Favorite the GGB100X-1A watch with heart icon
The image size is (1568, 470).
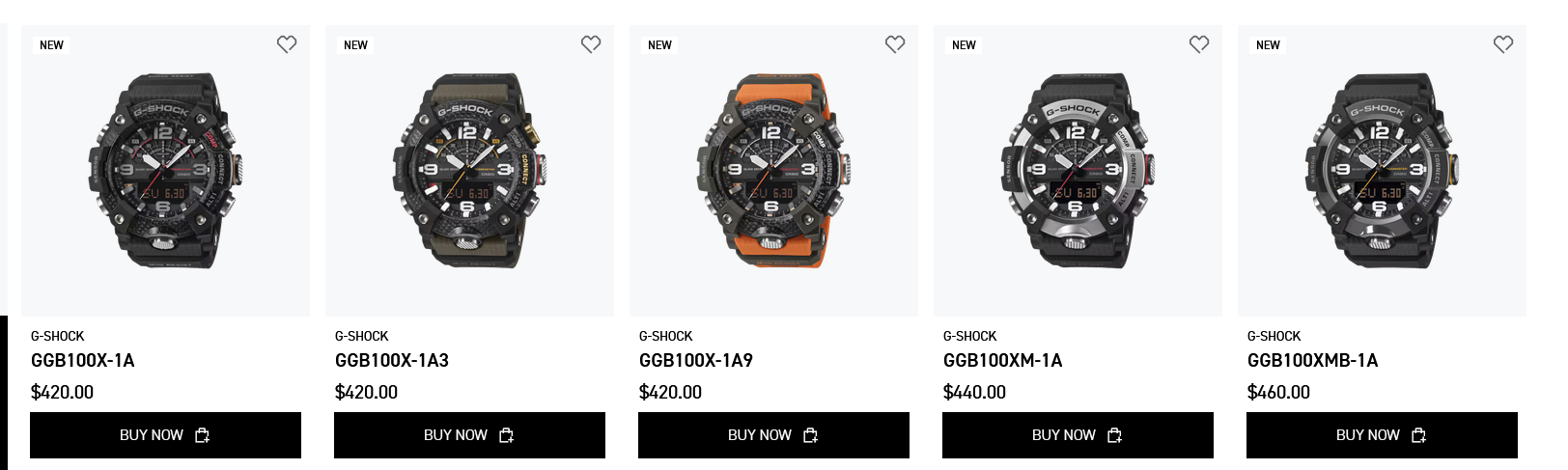click(287, 44)
